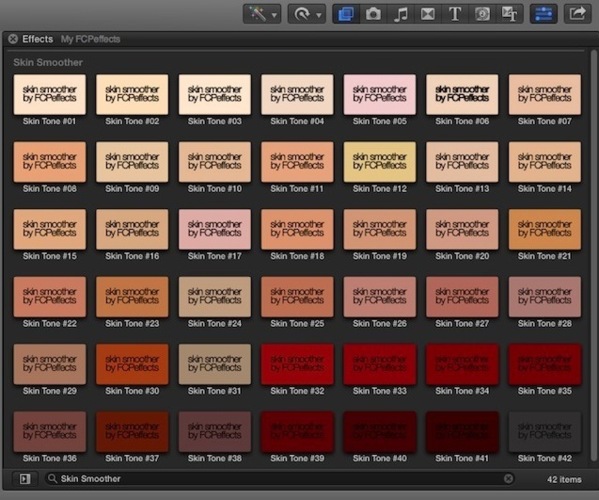Click the Skin Smoother category heading
This screenshot has width=599, height=500.
pos(48,62)
